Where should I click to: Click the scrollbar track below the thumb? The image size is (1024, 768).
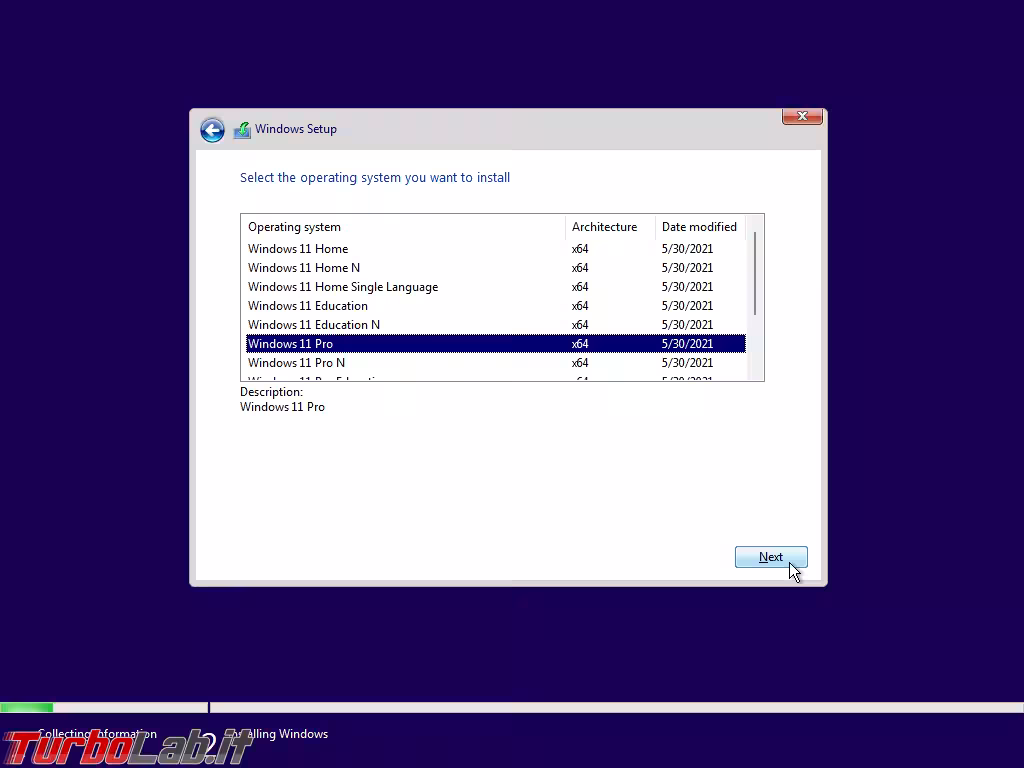pyautogui.click(x=755, y=348)
